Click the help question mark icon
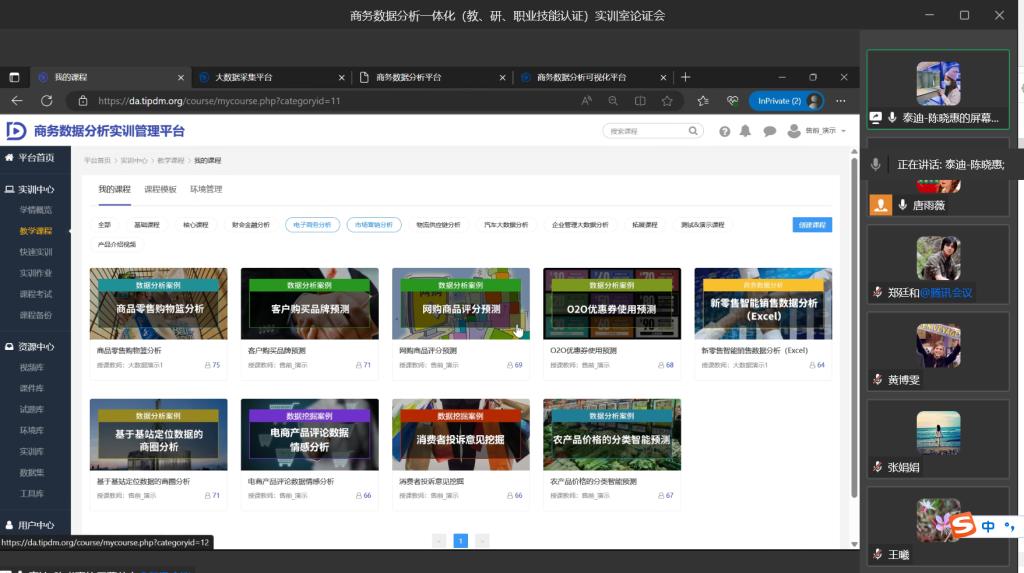The image size is (1024, 573). tap(724, 131)
